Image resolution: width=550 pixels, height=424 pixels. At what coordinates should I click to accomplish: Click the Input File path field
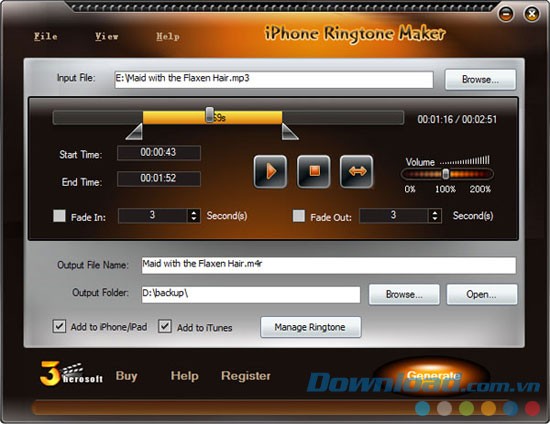coord(274,80)
